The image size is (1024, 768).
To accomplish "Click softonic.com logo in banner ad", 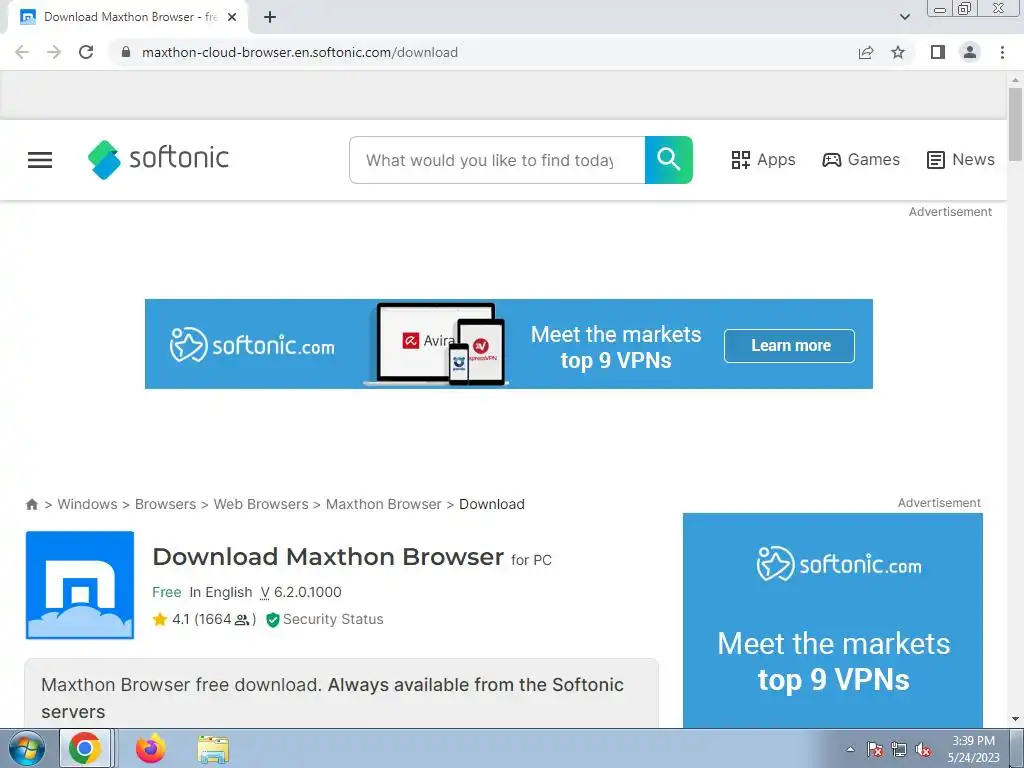I will tap(252, 345).
